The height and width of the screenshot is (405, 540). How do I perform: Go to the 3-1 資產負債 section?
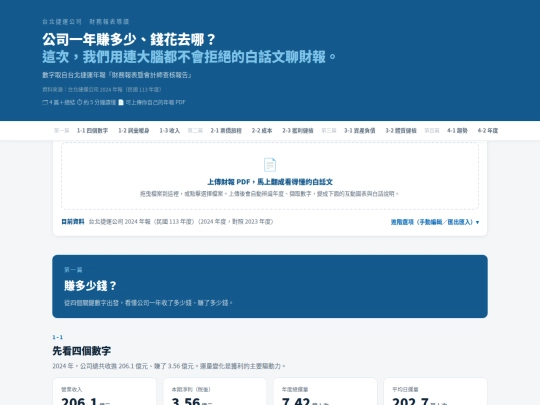(x=360, y=131)
